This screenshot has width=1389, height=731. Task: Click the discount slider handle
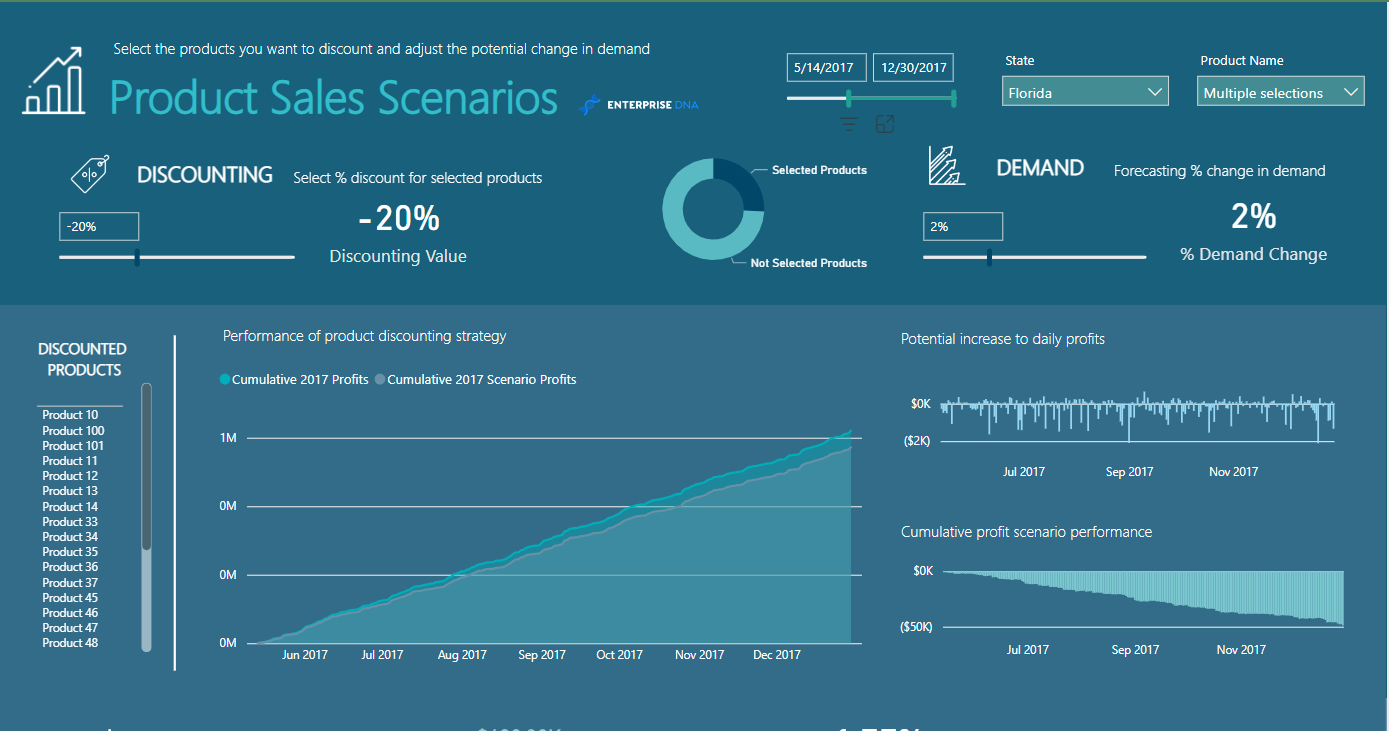tap(137, 257)
